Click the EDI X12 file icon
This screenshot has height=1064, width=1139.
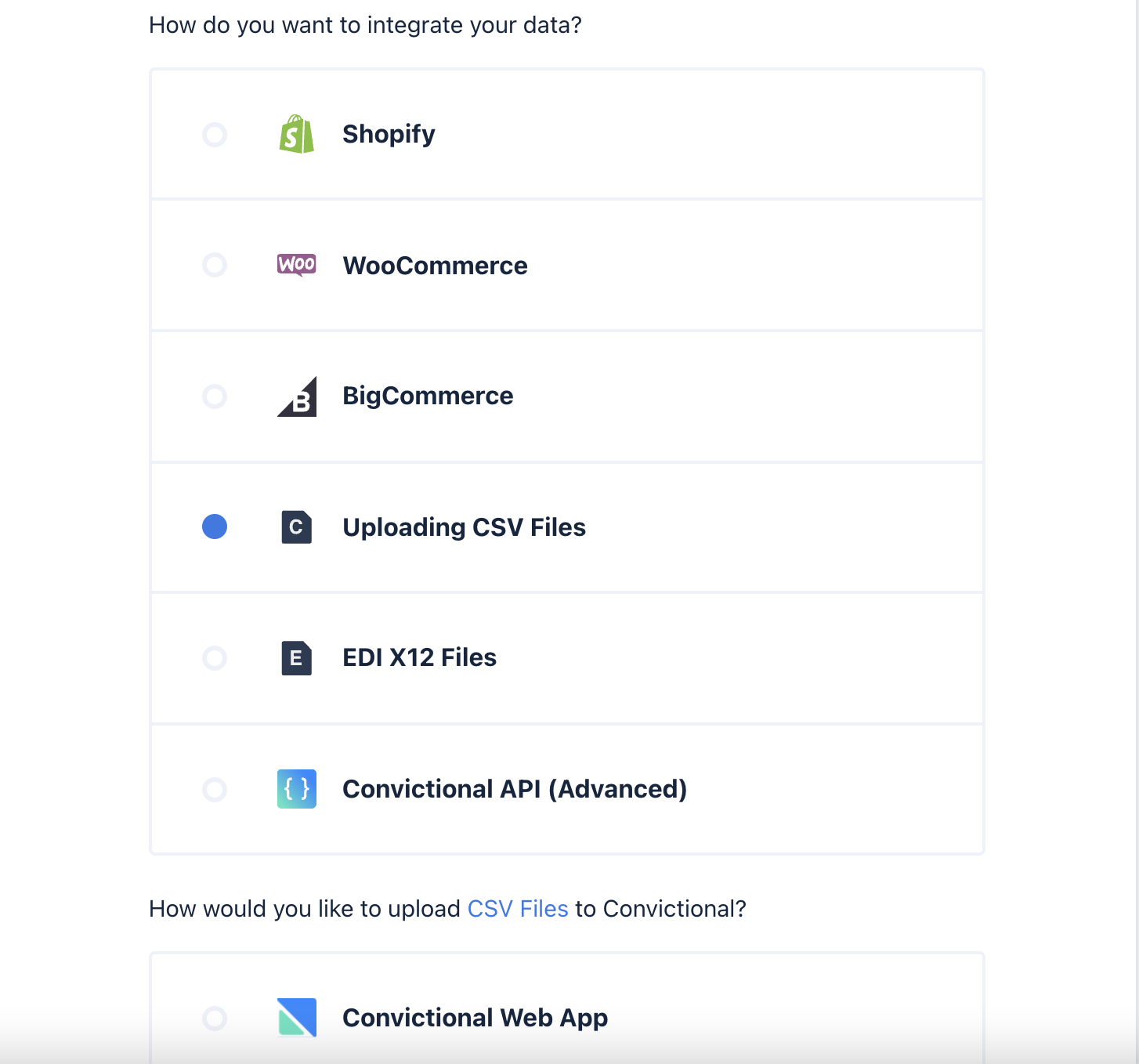tap(295, 658)
